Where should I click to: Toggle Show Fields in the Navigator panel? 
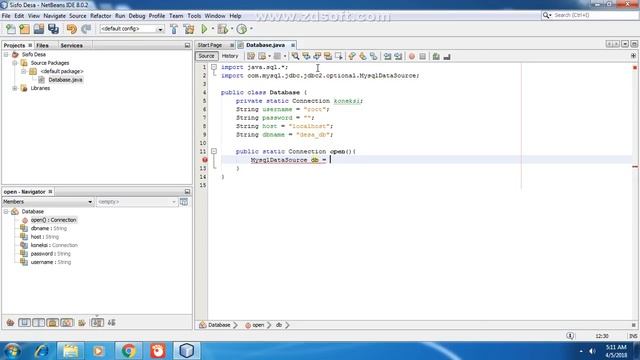pyautogui.click(x=24, y=323)
